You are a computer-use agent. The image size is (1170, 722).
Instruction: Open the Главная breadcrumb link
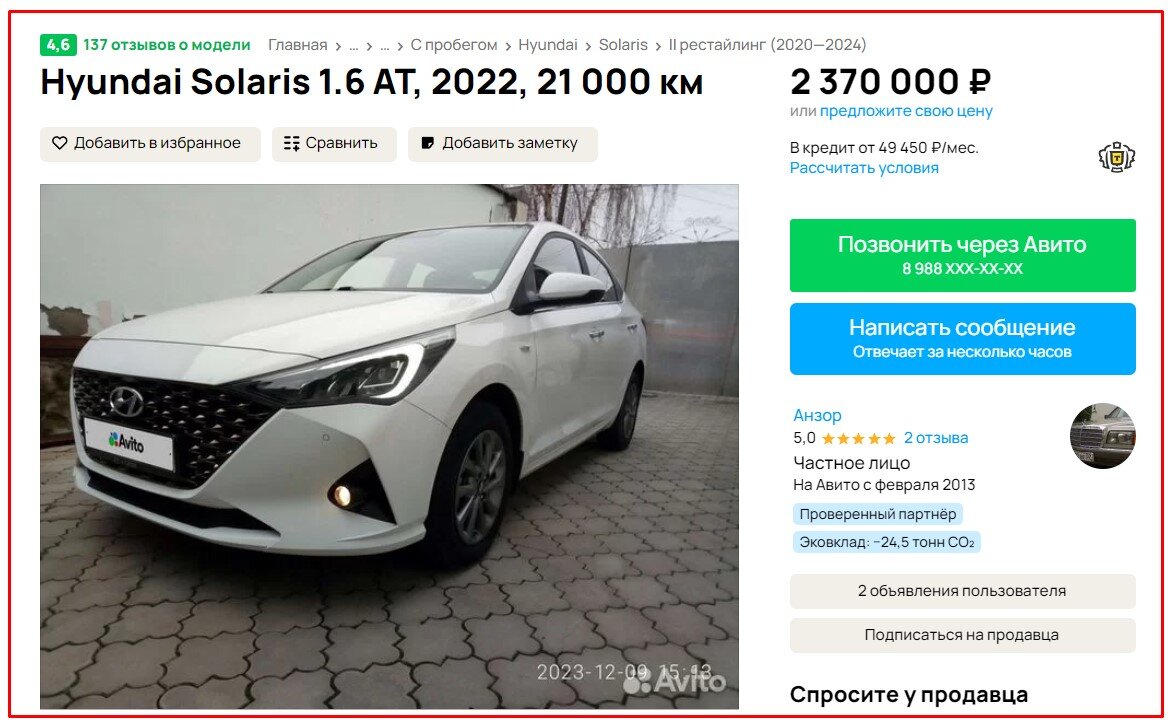[298, 45]
